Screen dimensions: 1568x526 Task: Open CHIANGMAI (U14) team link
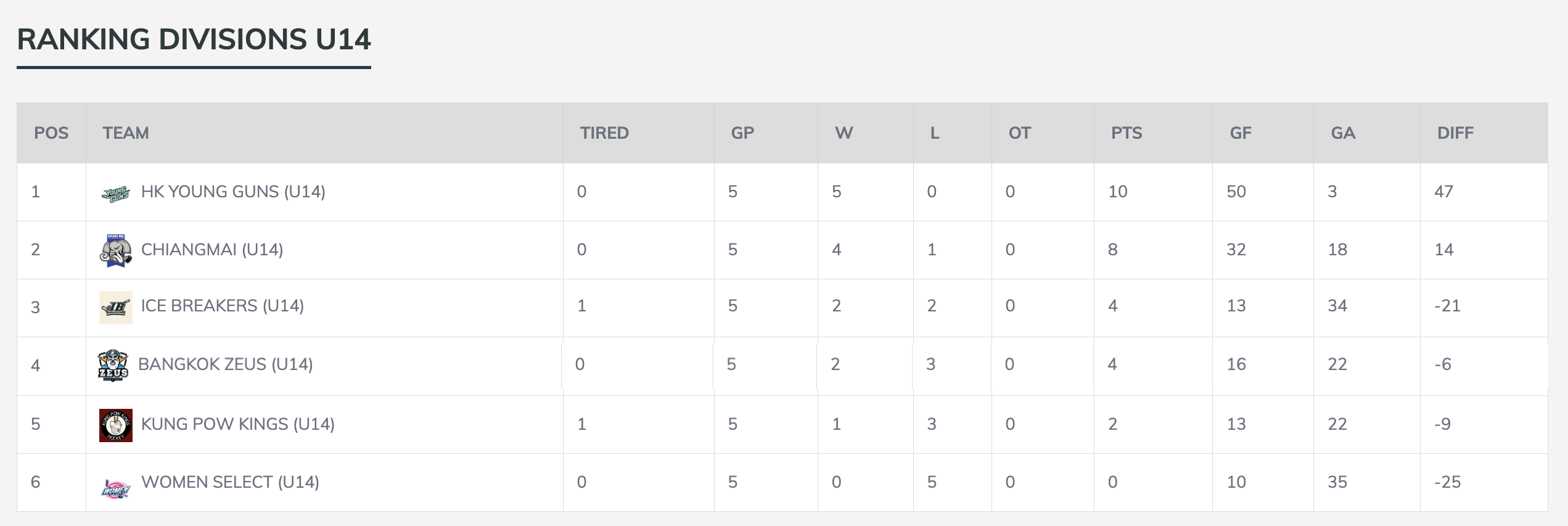tap(212, 250)
